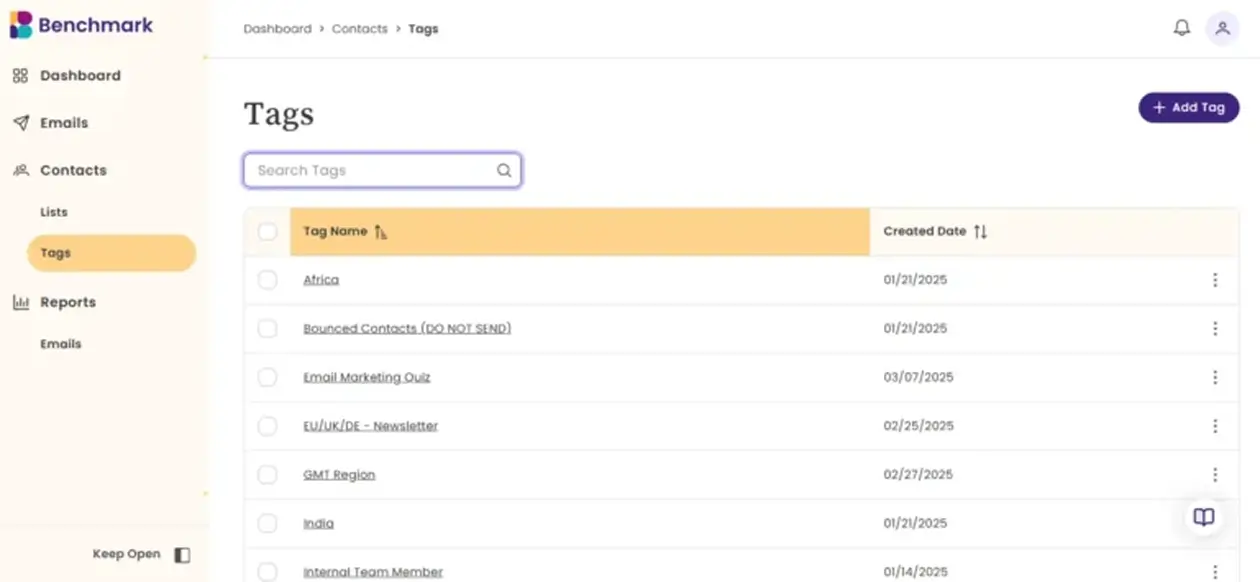Check the checkbox for GMT Region
This screenshot has height=582, width=1260.
point(267,474)
